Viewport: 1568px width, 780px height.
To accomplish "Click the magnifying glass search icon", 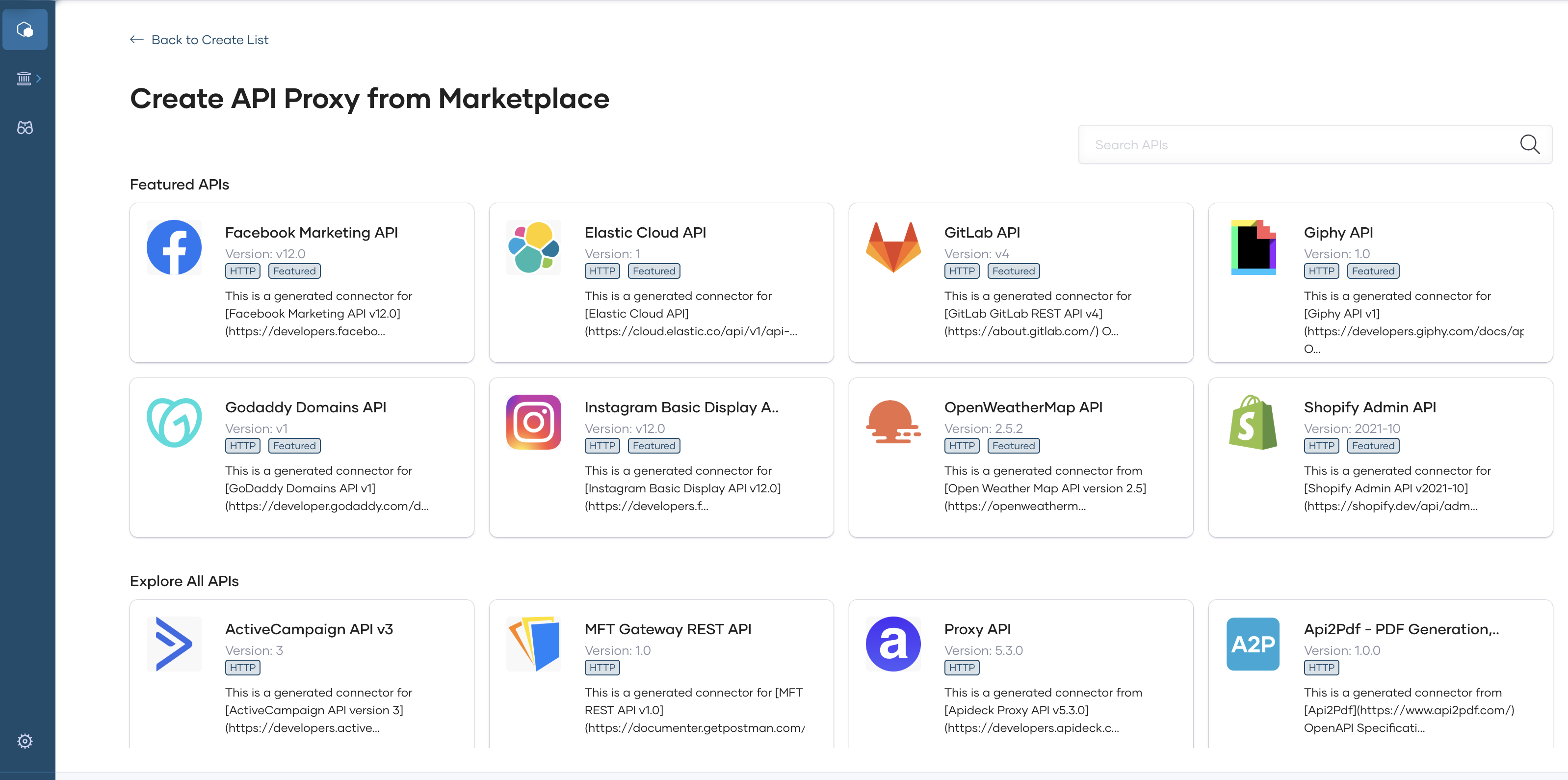I will point(1529,144).
